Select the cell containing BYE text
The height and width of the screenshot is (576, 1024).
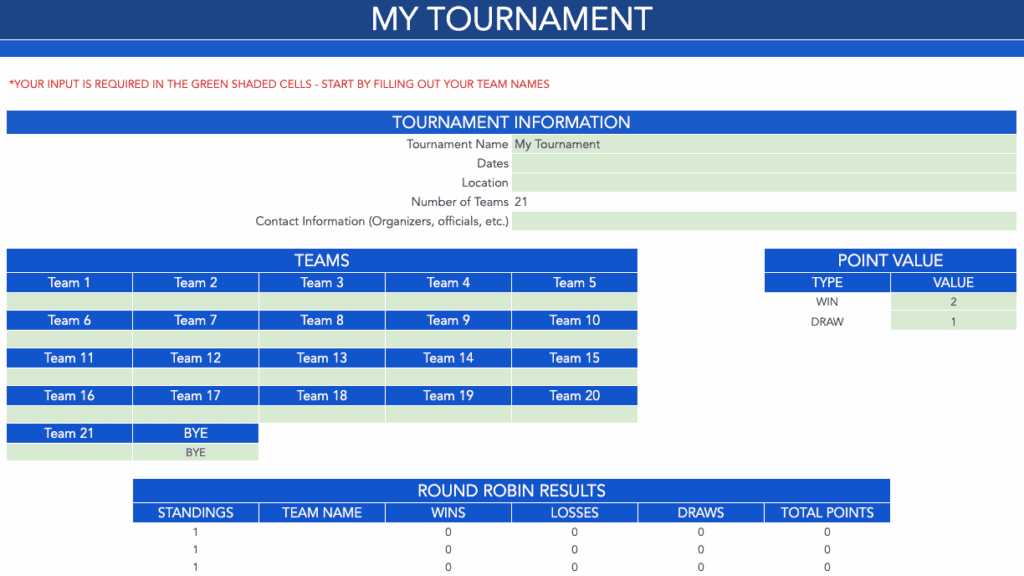[196, 452]
